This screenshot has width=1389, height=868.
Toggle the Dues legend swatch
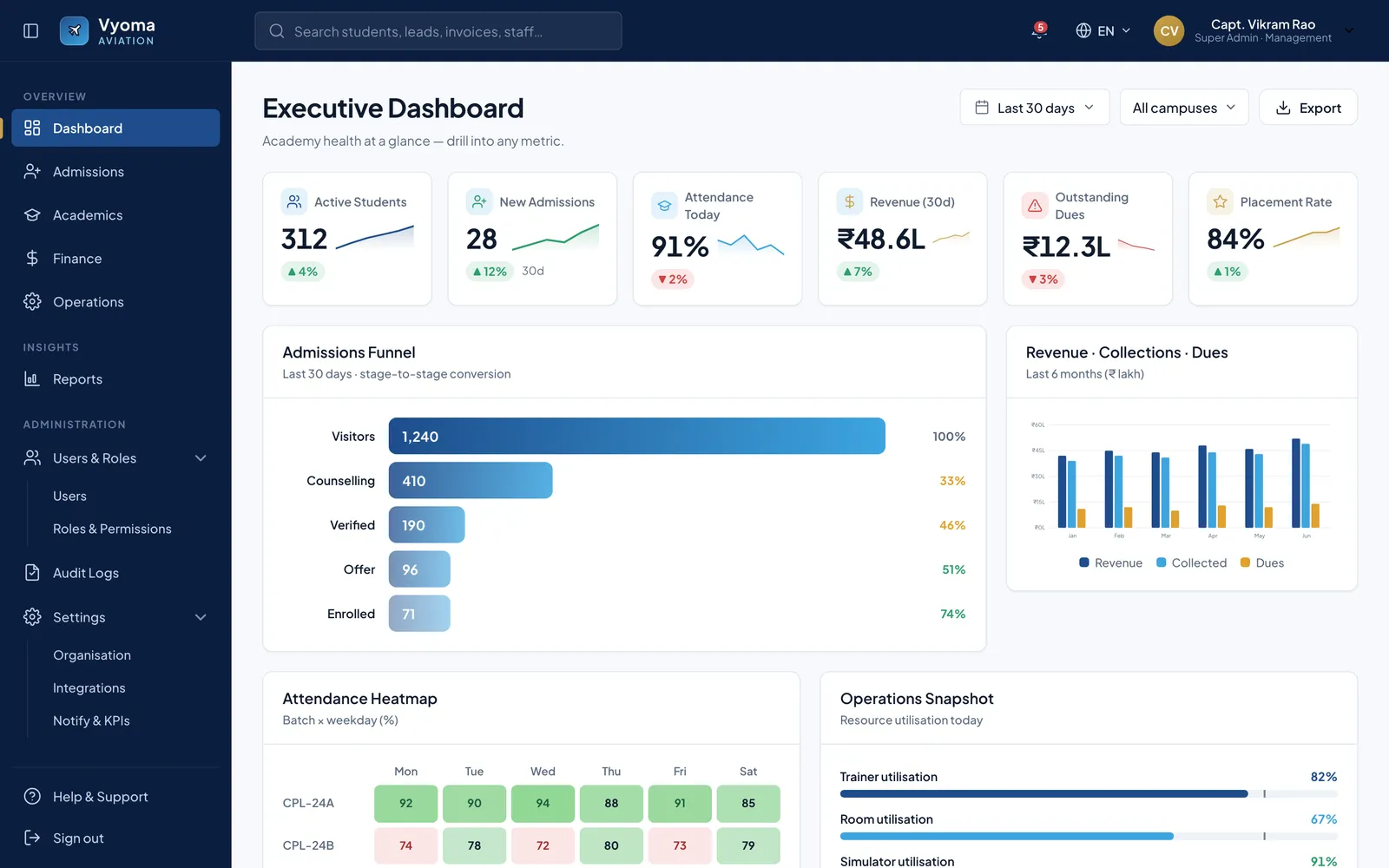pyautogui.click(x=1246, y=562)
